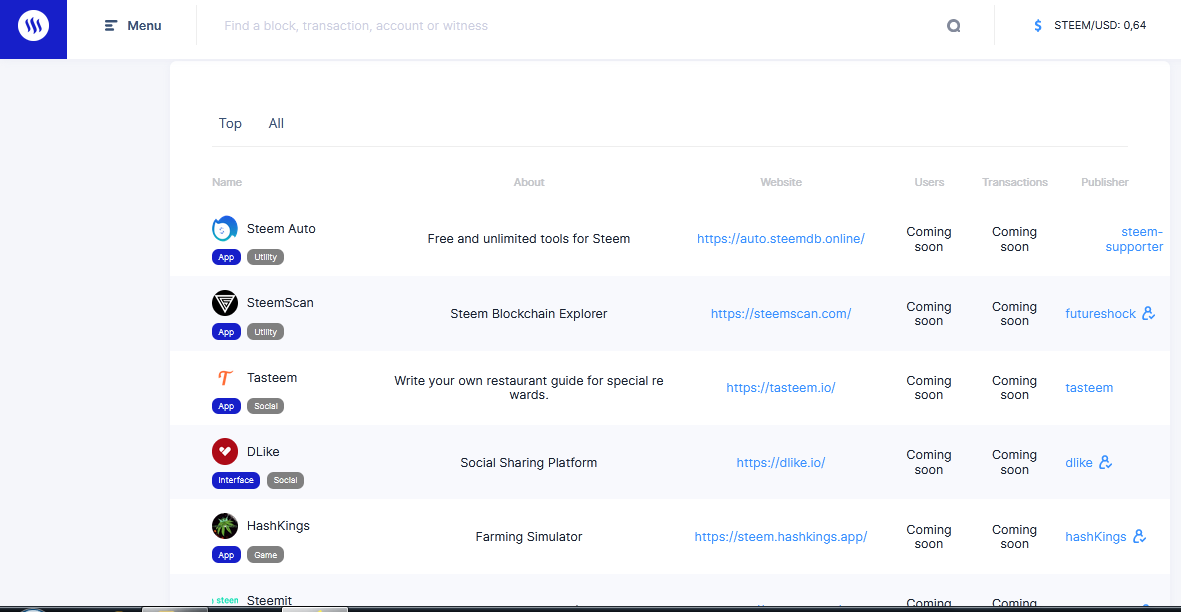Click the Website column header
This screenshot has height=612, width=1181.
[x=781, y=182]
